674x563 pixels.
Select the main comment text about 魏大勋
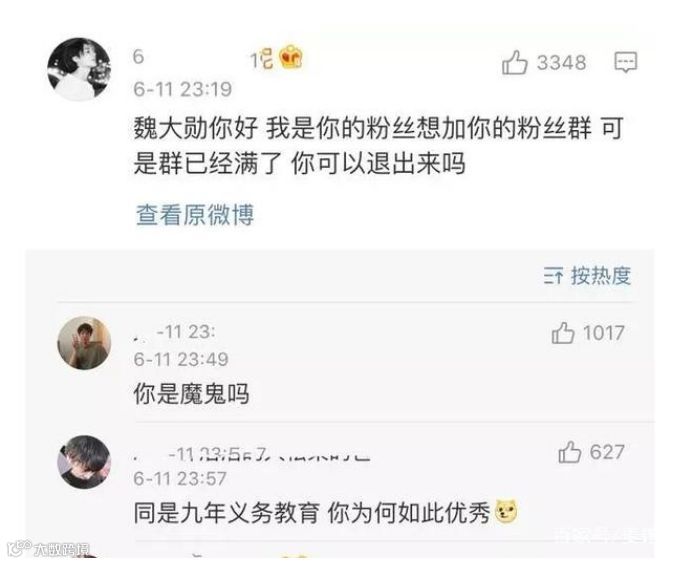[378, 146]
